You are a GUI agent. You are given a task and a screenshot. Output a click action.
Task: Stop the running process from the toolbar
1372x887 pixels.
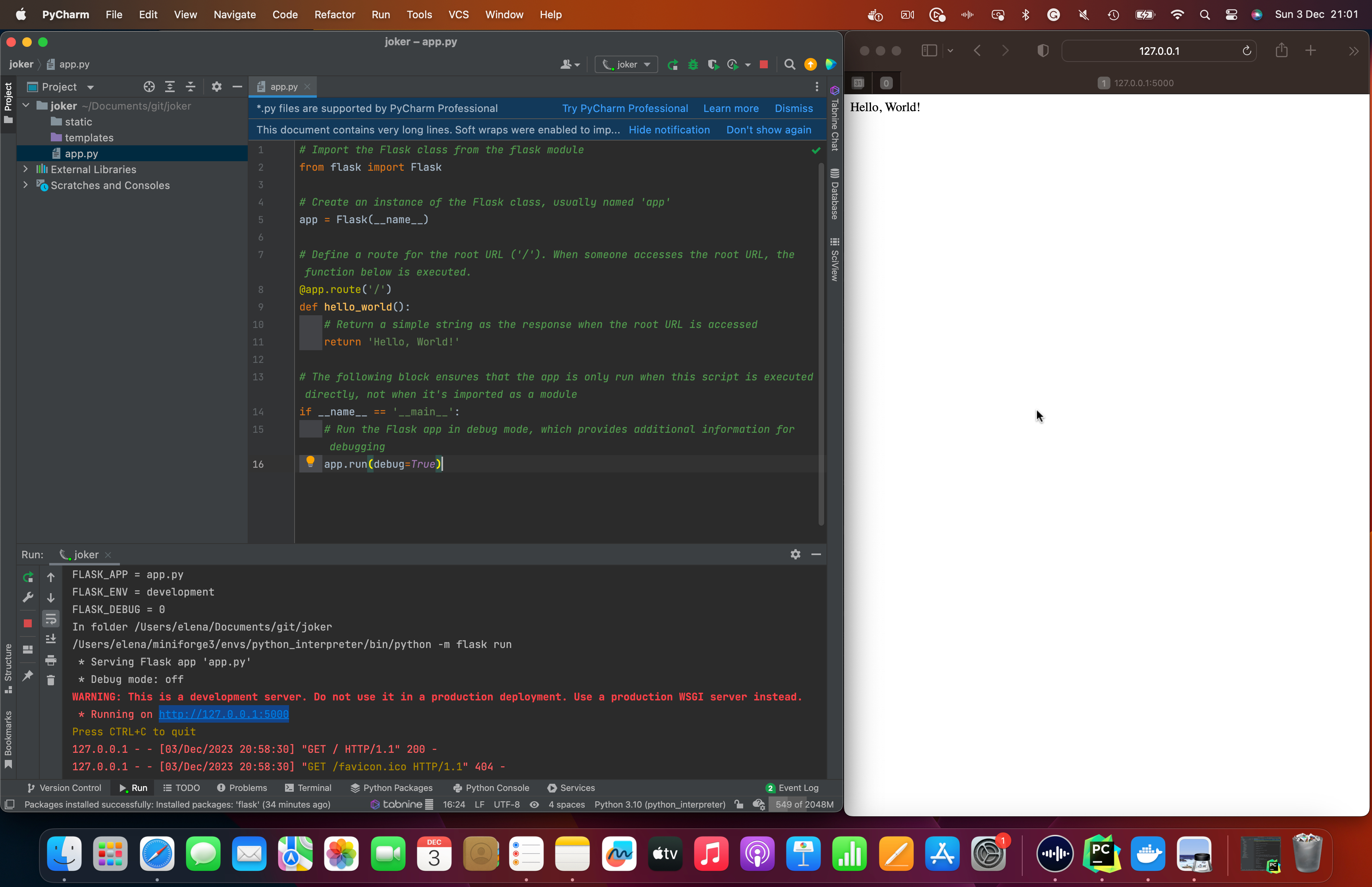(763, 64)
